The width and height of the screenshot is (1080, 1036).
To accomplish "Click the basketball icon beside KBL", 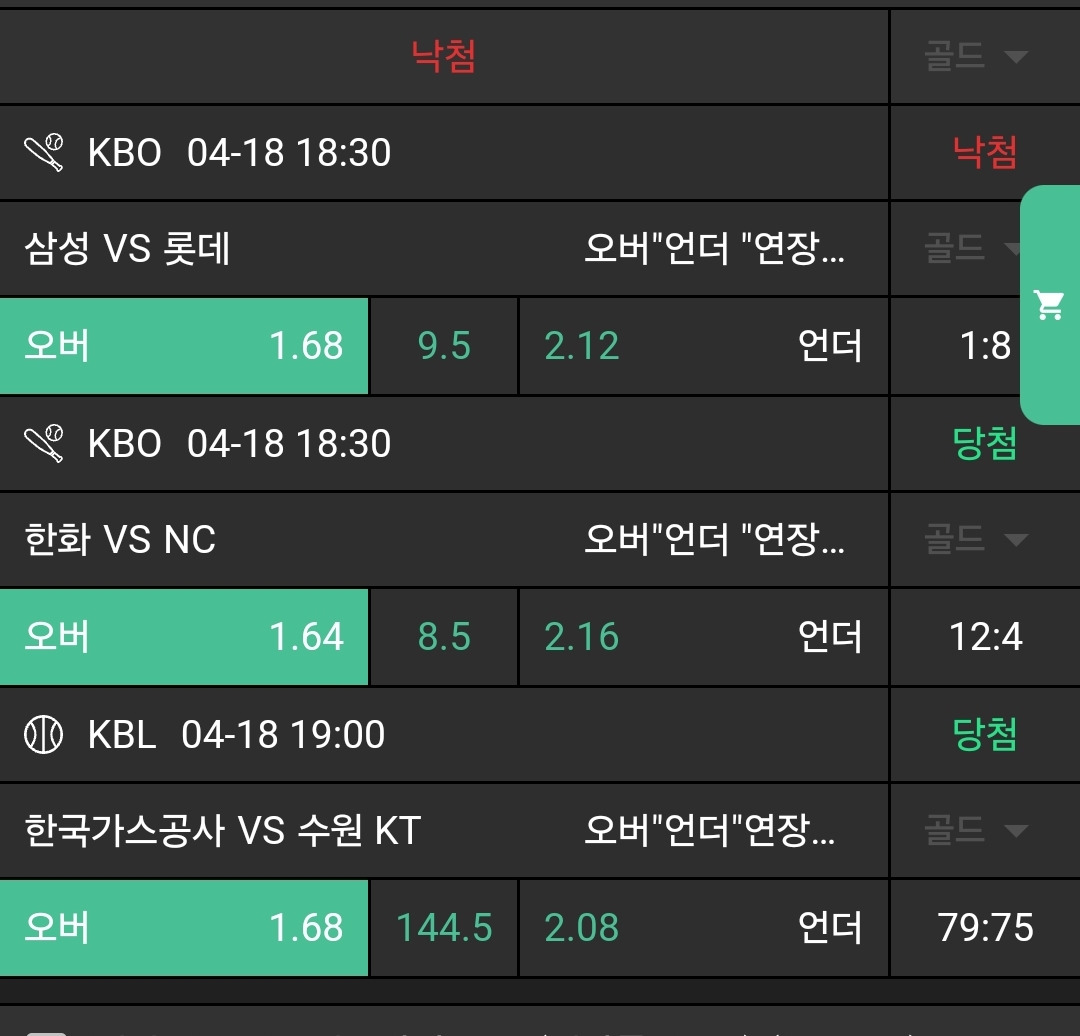I will coord(43,735).
